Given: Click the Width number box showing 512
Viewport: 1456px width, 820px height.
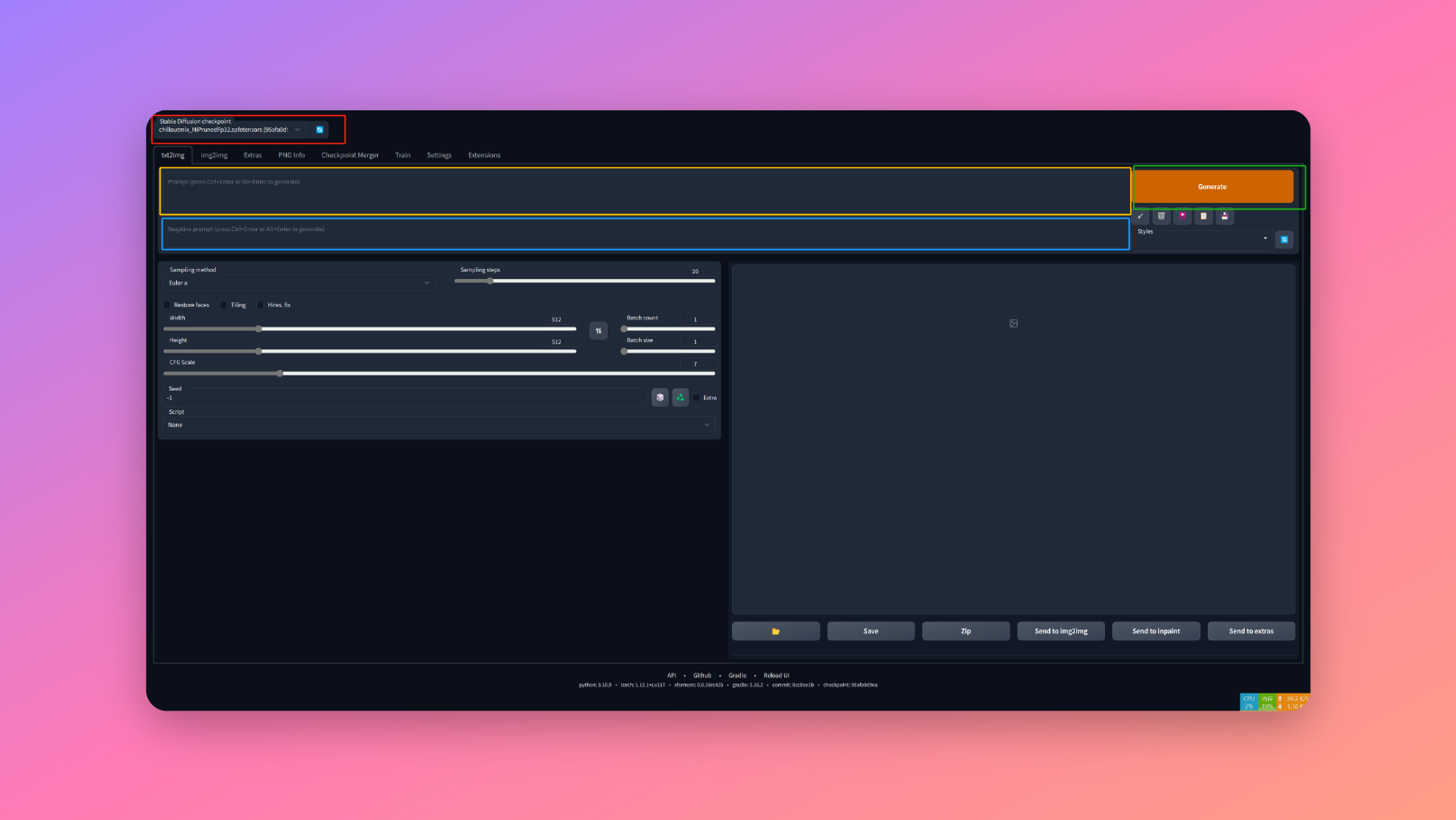Looking at the screenshot, I should (x=558, y=320).
